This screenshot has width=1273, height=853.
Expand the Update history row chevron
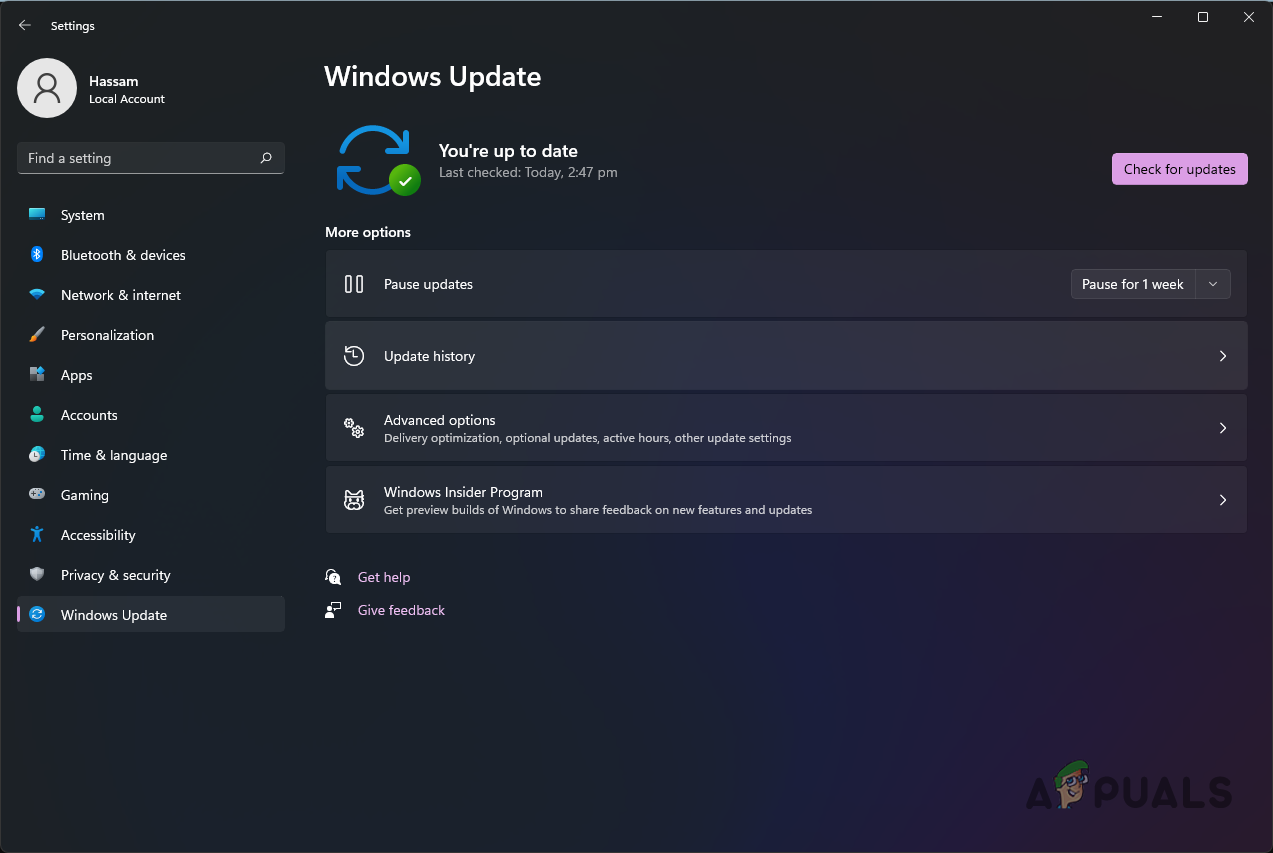pyautogui.click(x=1222, y=356)
